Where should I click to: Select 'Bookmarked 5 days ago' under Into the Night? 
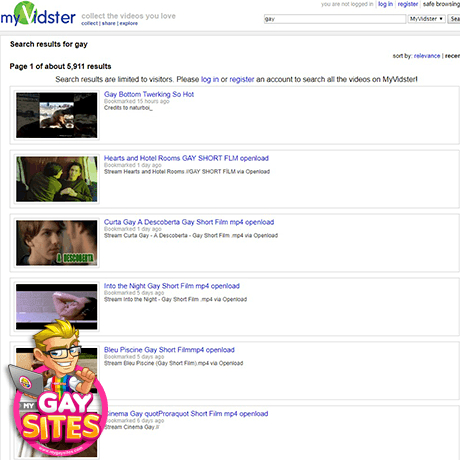tap(134, 293)
